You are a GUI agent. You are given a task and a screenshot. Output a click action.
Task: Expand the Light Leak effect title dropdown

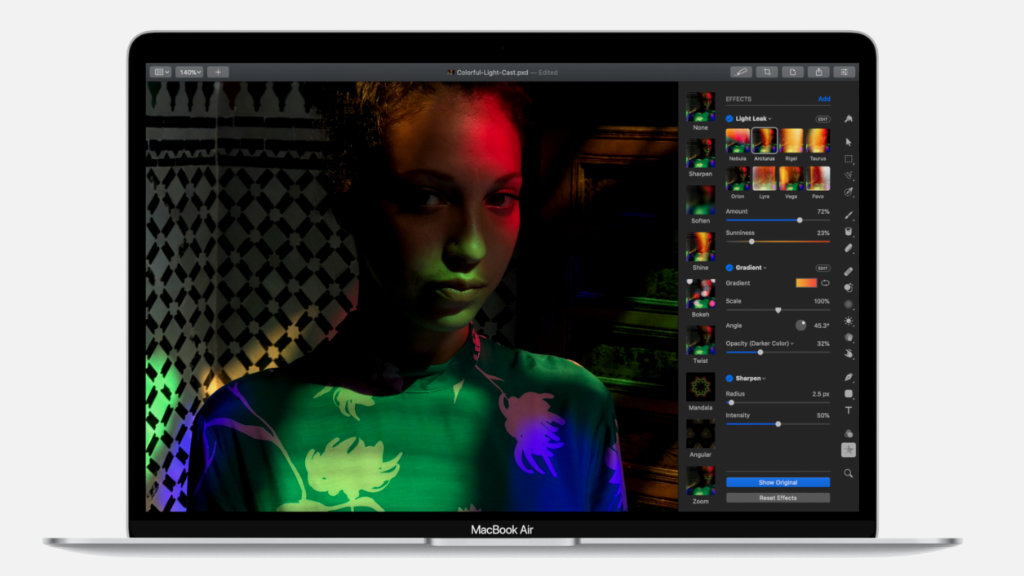(754, 119)
